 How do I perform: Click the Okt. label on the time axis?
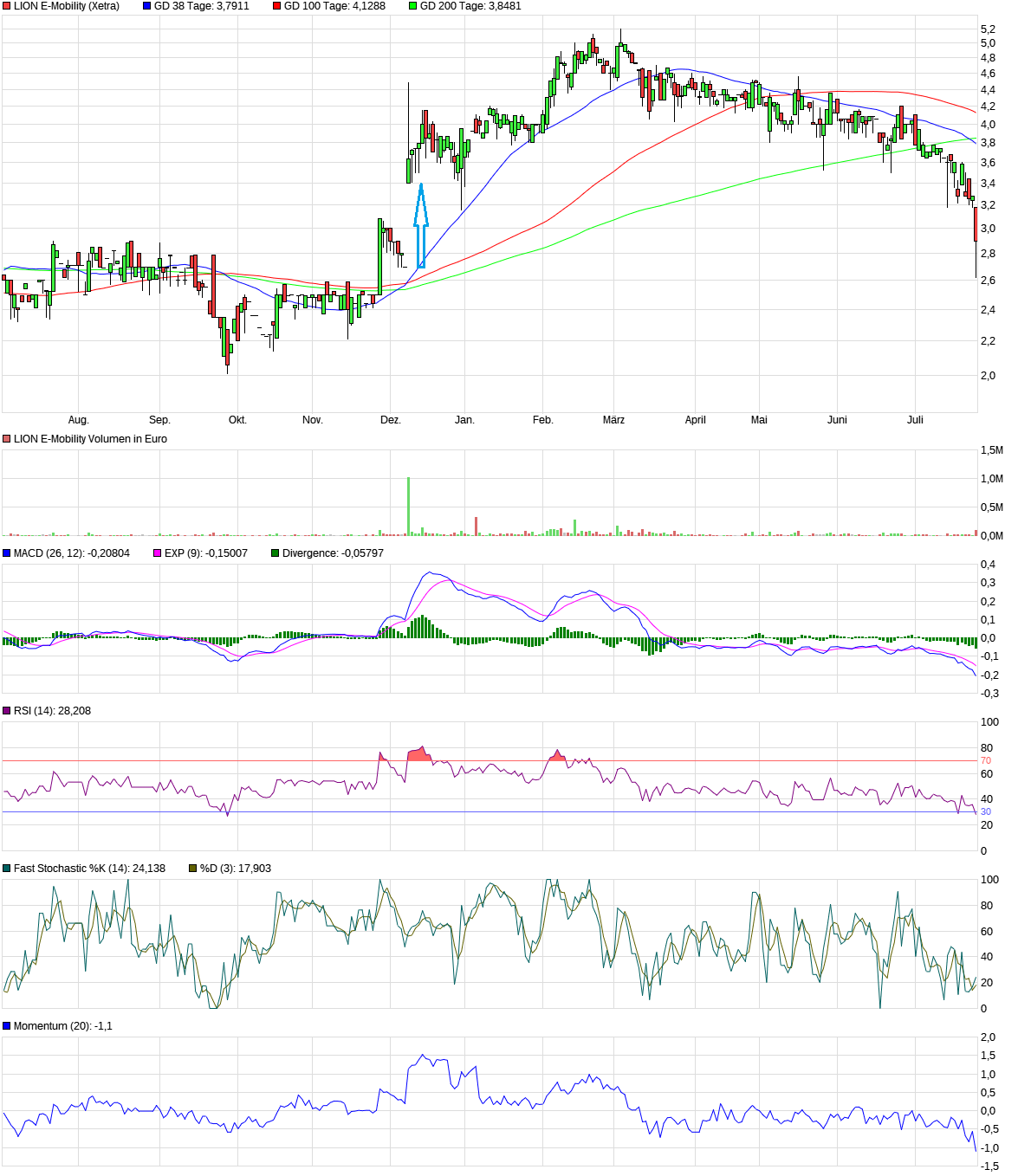pyautogui.click(x=237, y=420)
